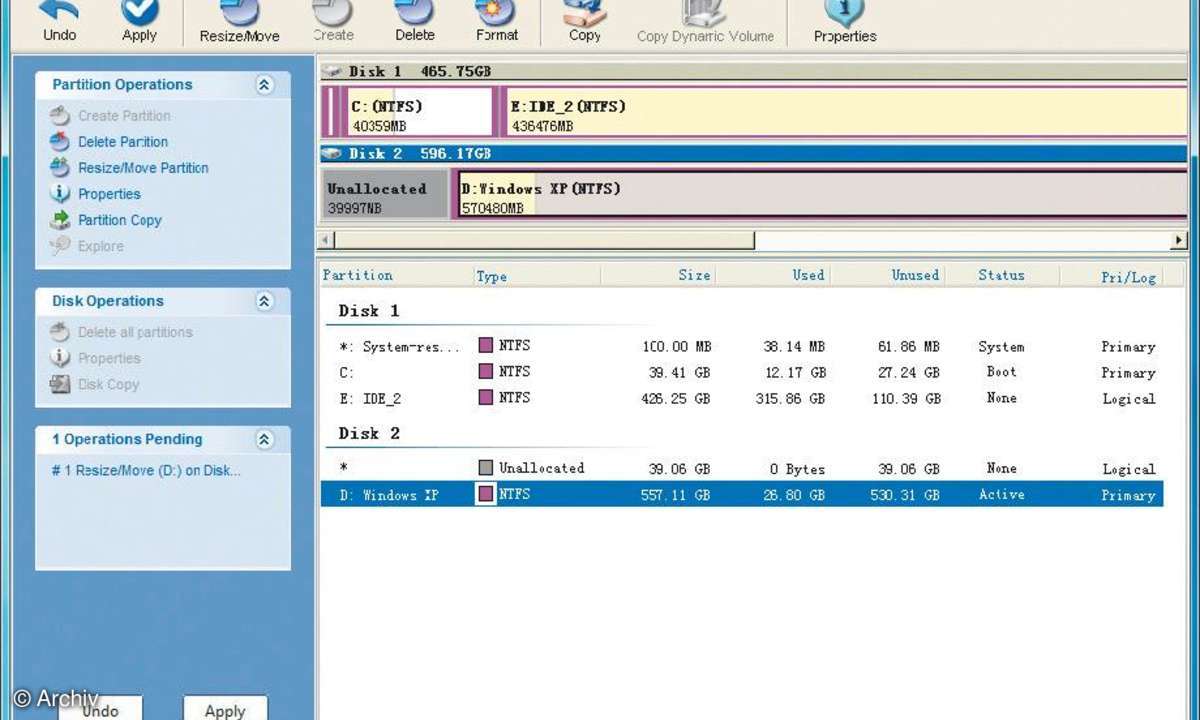1200x720 pixels.
Task: Click the 530.31 GB unused cell
Action: coord(905,494)
